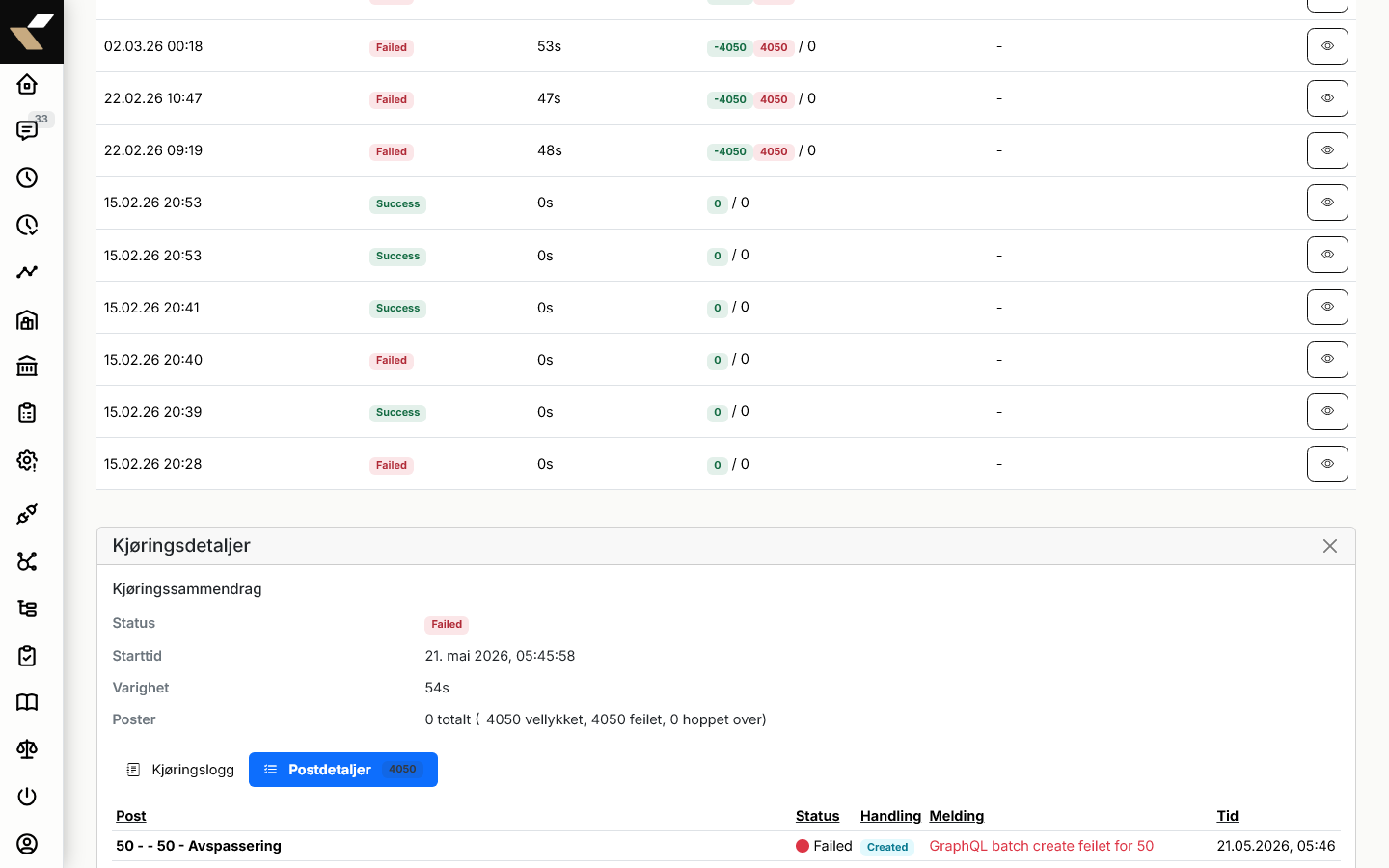Open the connected nodes icon
Image resolution: width=1389 pixels, height=868 pixels.
(27, 561)
